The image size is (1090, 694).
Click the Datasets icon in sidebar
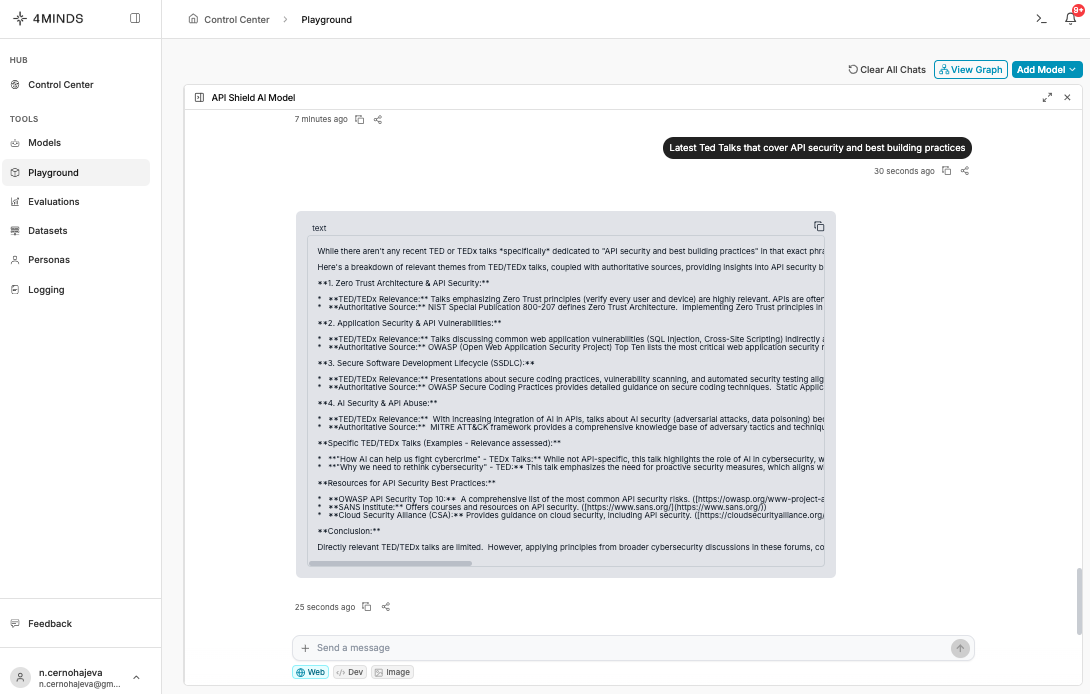pyautogui.click(x=15, y=231)
